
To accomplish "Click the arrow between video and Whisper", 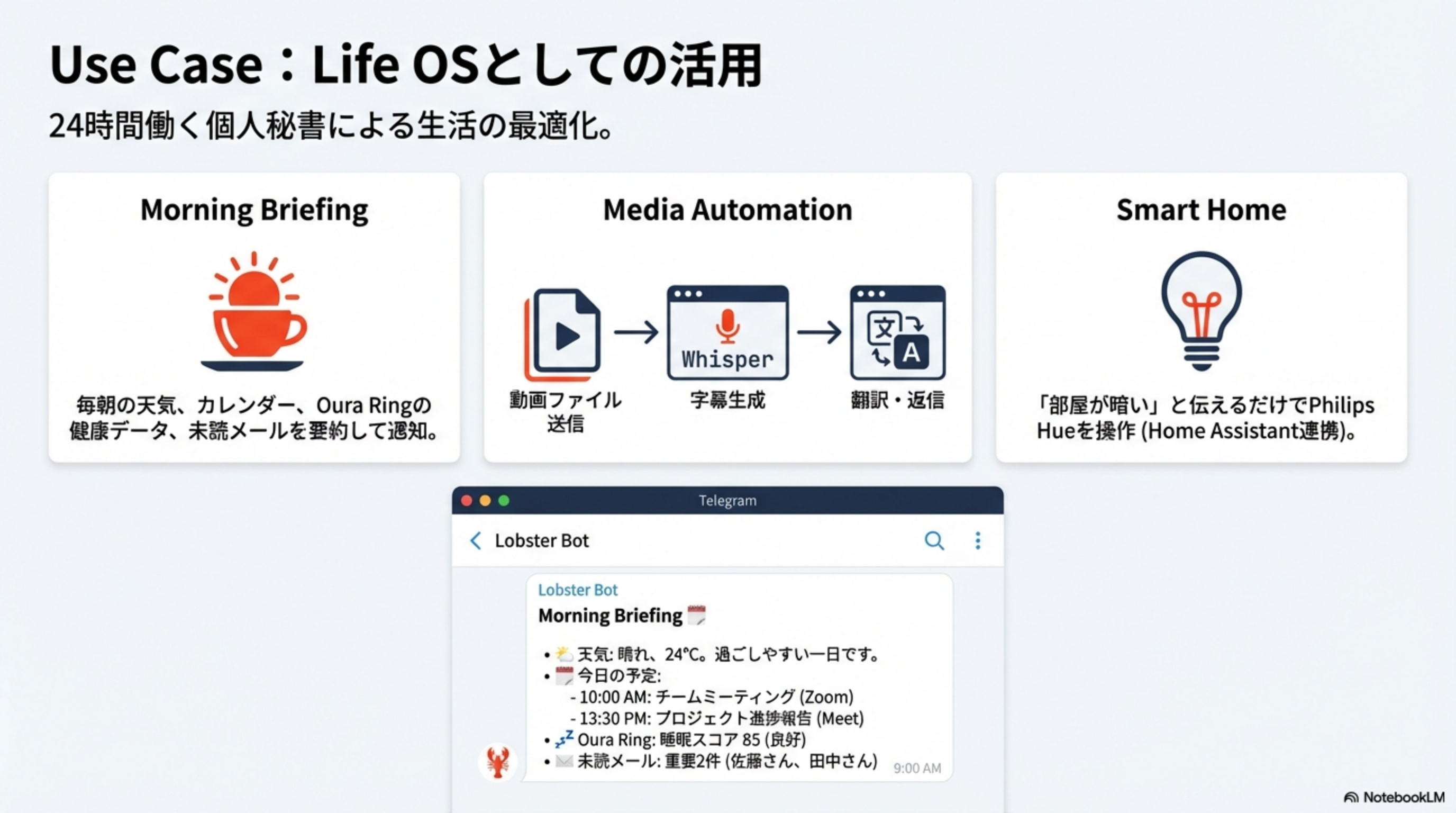I will (636, 332).
